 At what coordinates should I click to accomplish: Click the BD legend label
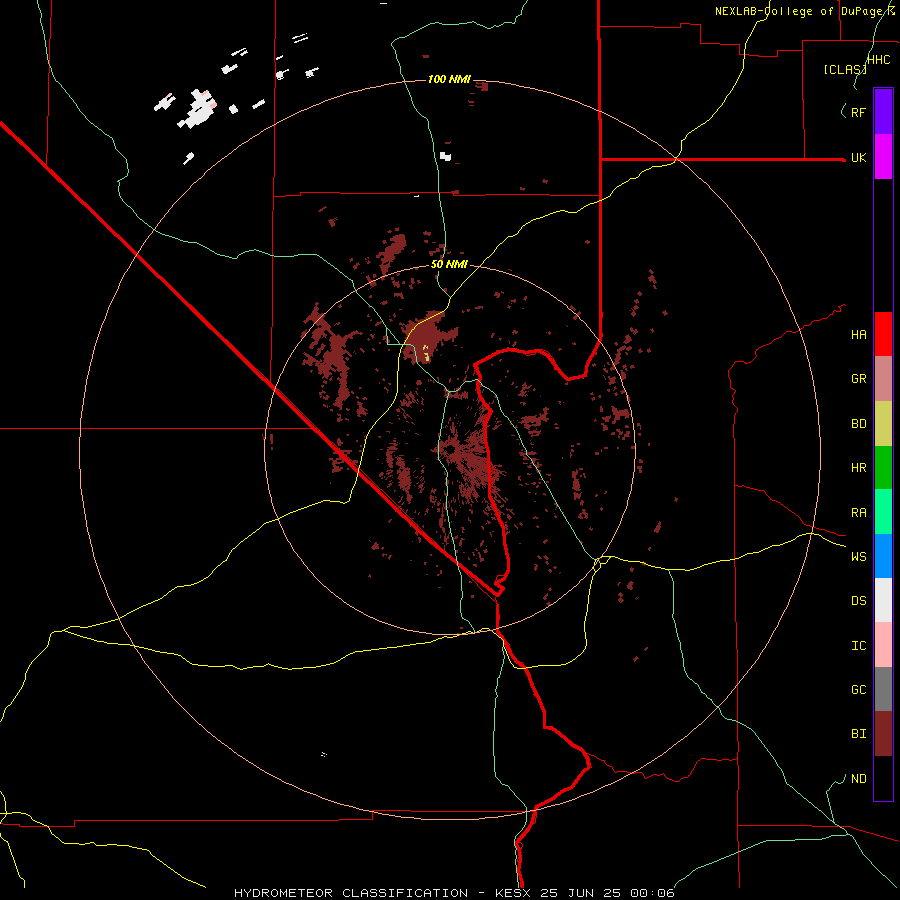coord(858,424)
